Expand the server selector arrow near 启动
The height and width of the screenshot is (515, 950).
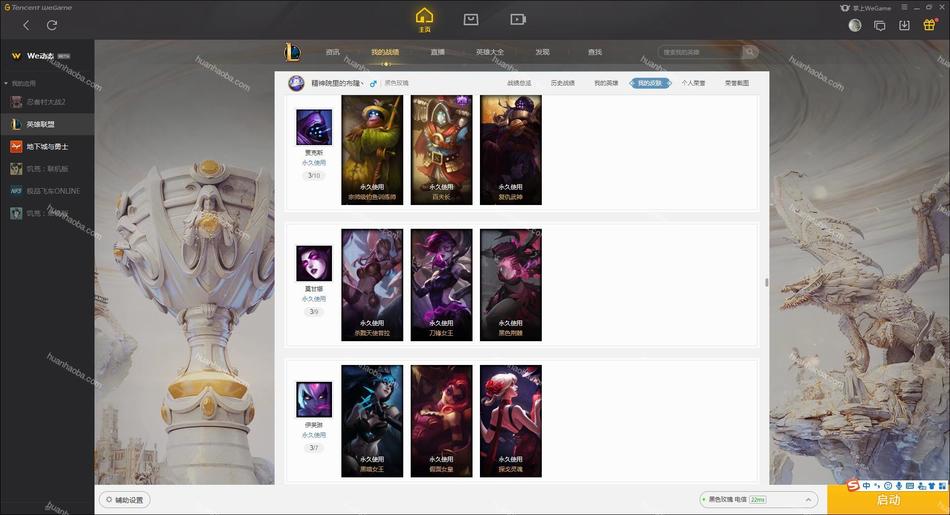point(808,500)
